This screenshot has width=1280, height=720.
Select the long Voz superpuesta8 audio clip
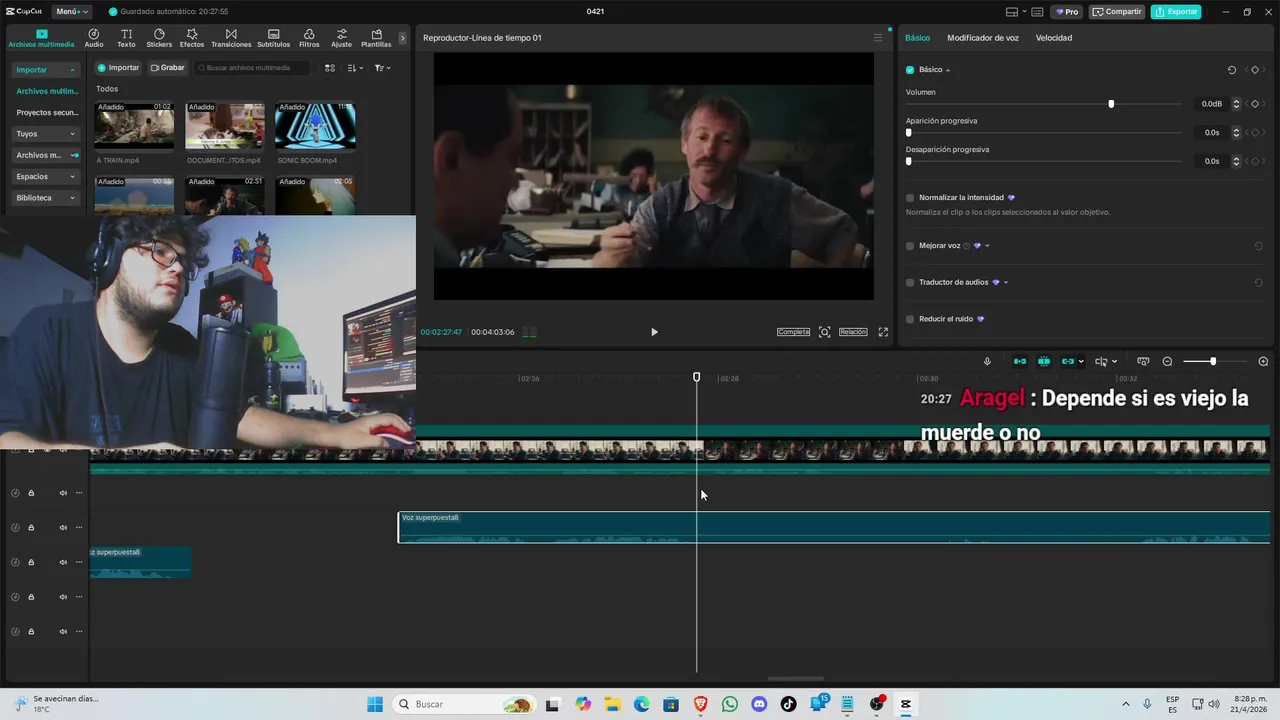834,527
